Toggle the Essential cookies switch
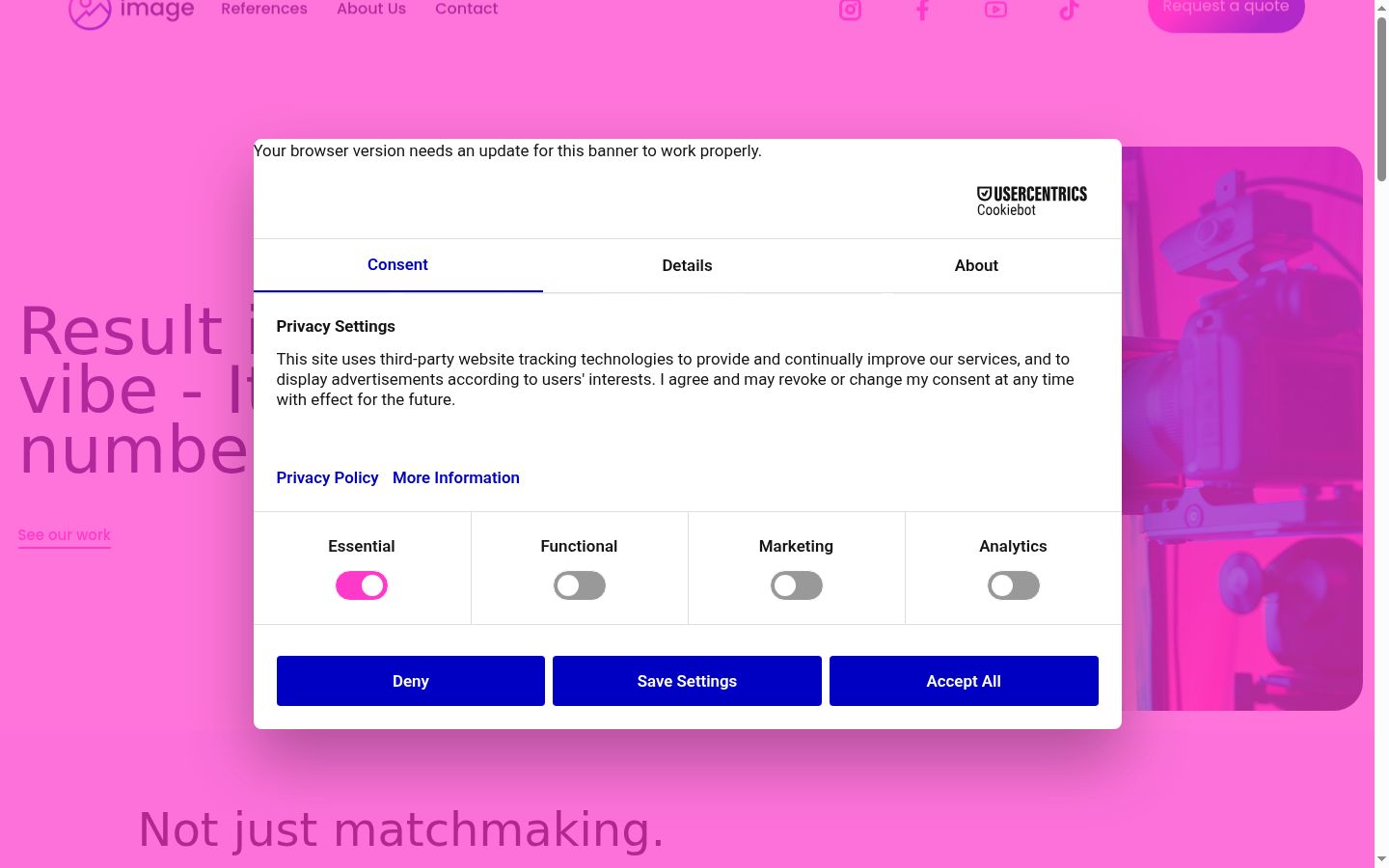 [362, 585]
